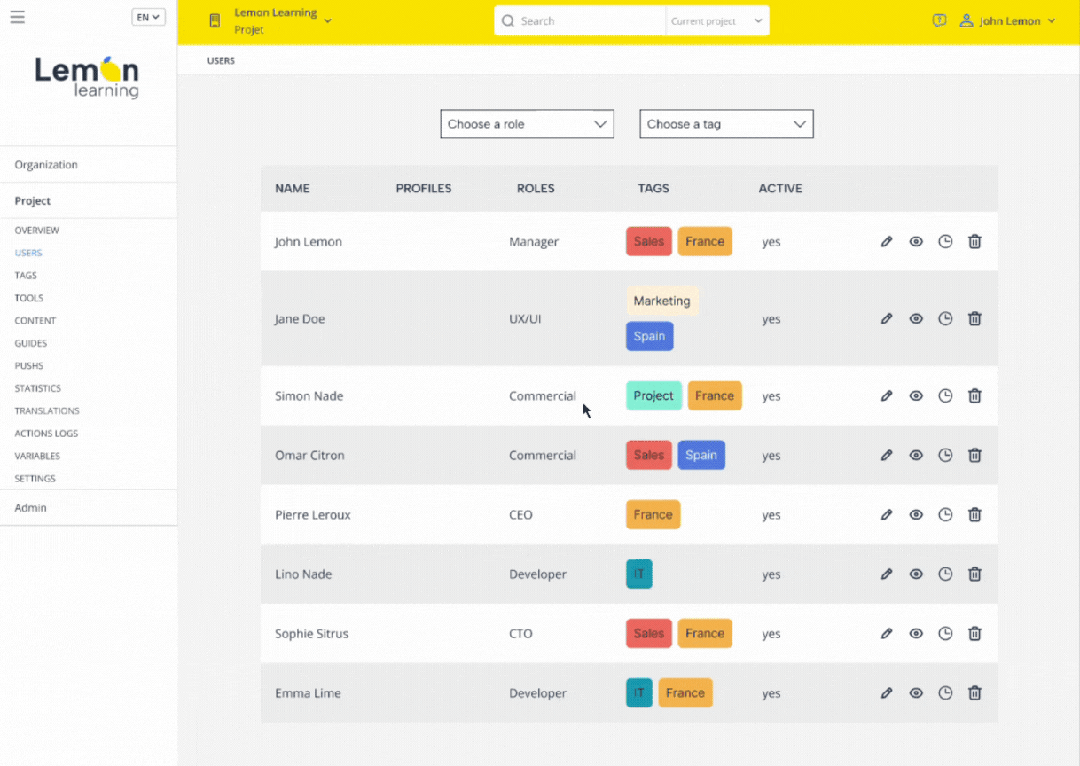The image size is (1080, 766).
Task: Open the Choose a role dropdown
Action: [527, 124]
